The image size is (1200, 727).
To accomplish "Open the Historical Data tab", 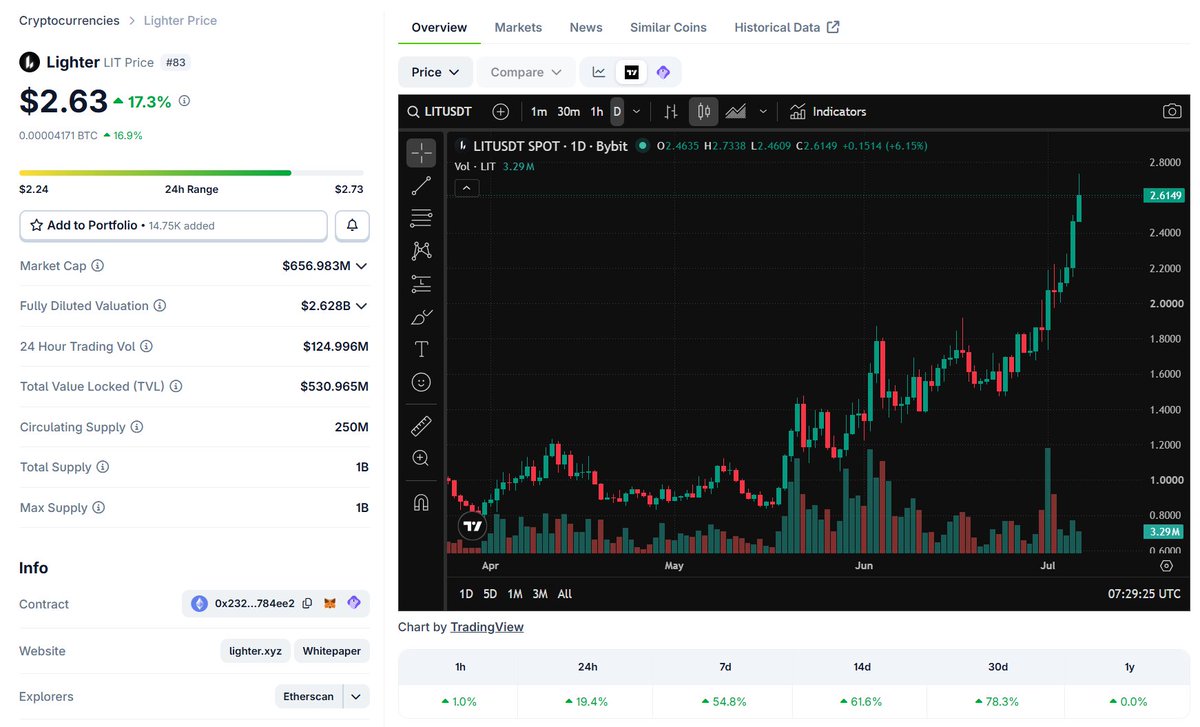I will tap(787, 27).
